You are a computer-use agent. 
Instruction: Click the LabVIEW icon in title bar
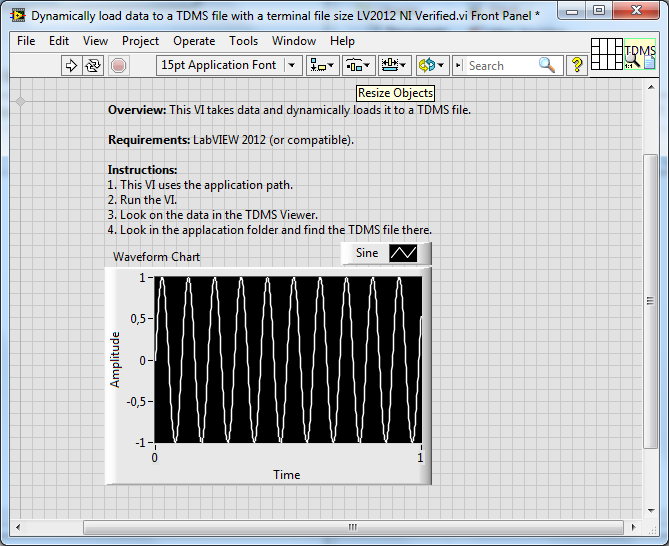click(x=17, y=16)
